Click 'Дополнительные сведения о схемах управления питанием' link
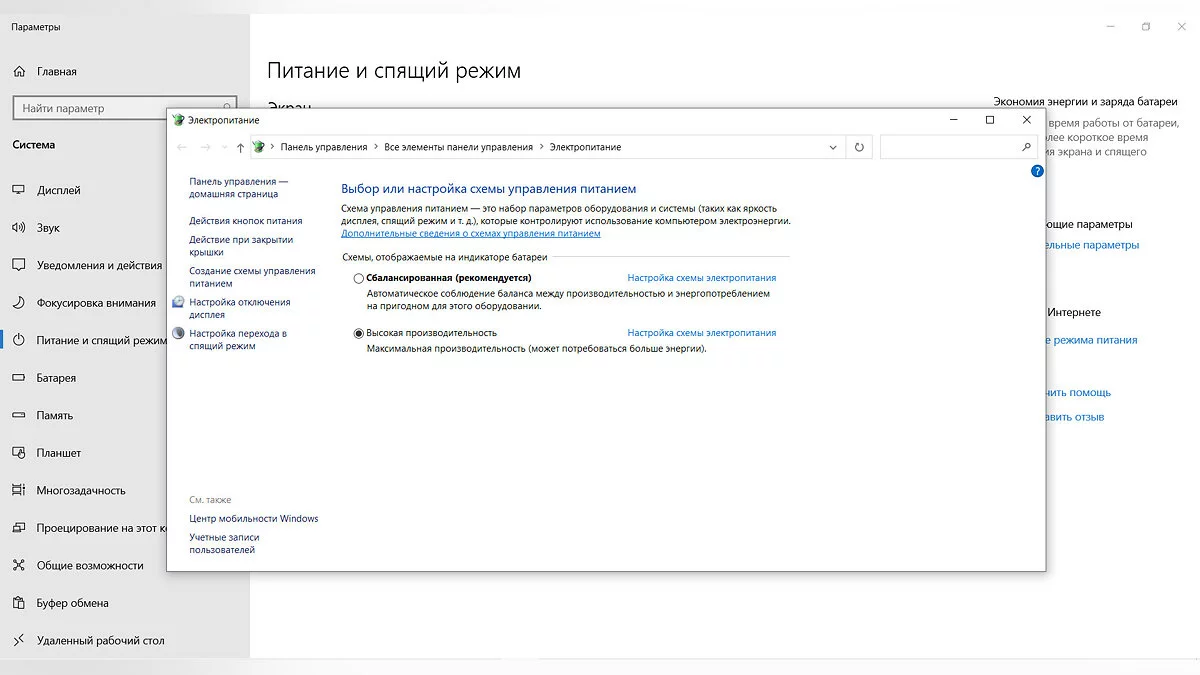 coord(470,233)
